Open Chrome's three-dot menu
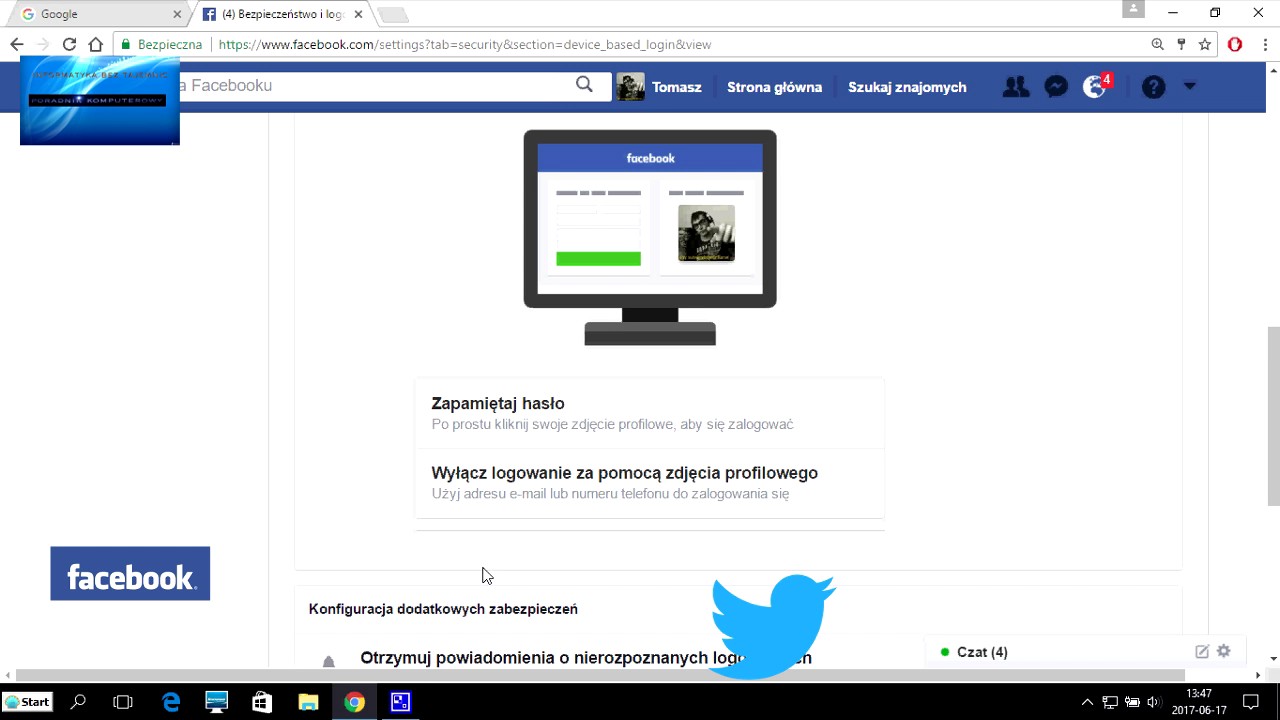Screen dimensions: 1280x720 point(1264,44)
